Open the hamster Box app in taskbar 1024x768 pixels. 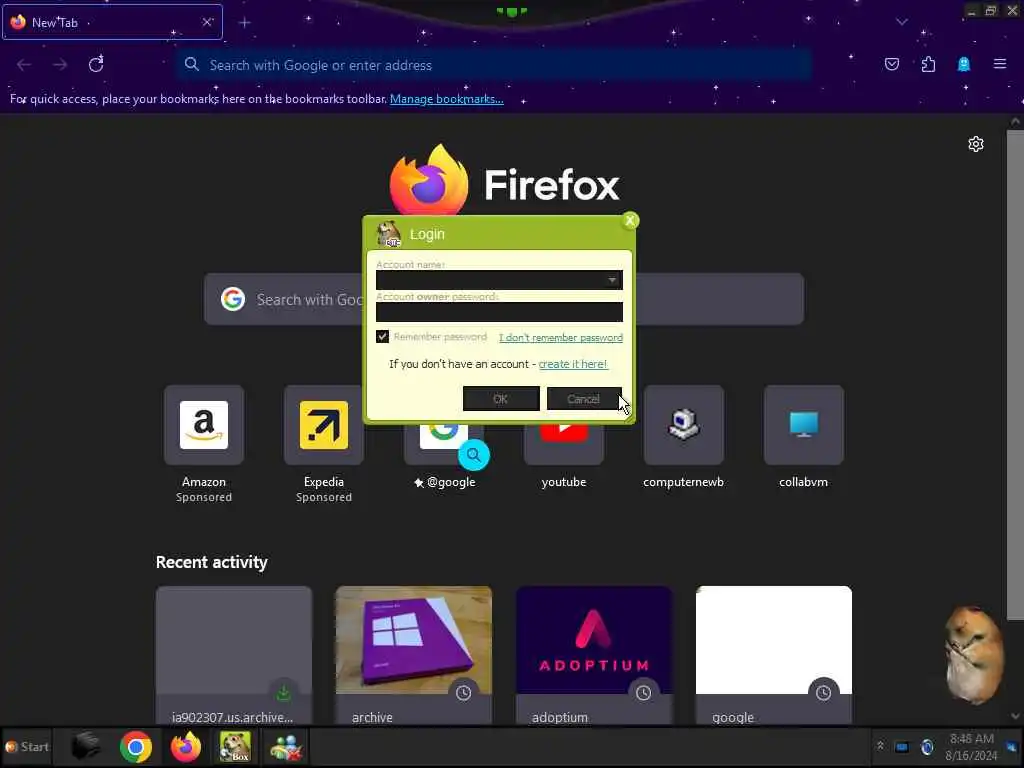(x=235, y=746)
